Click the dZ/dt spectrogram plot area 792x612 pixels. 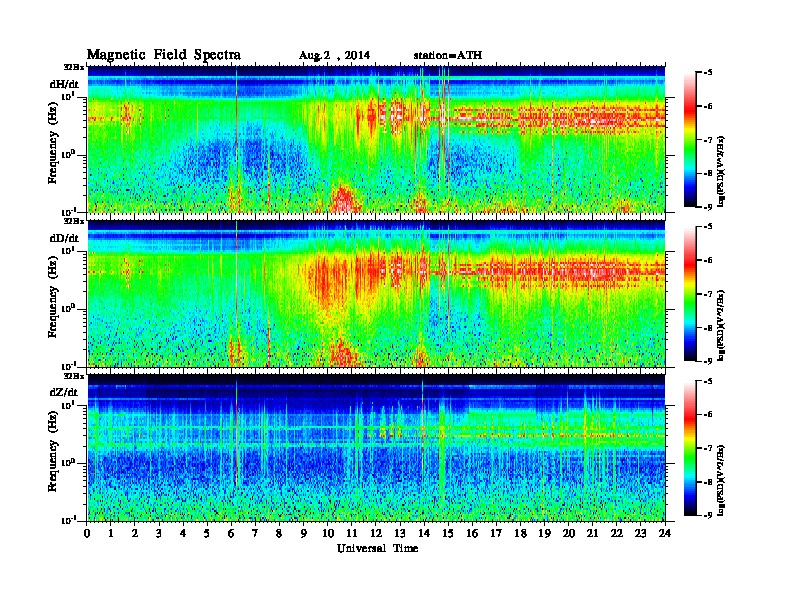click(x=376, y=447)
